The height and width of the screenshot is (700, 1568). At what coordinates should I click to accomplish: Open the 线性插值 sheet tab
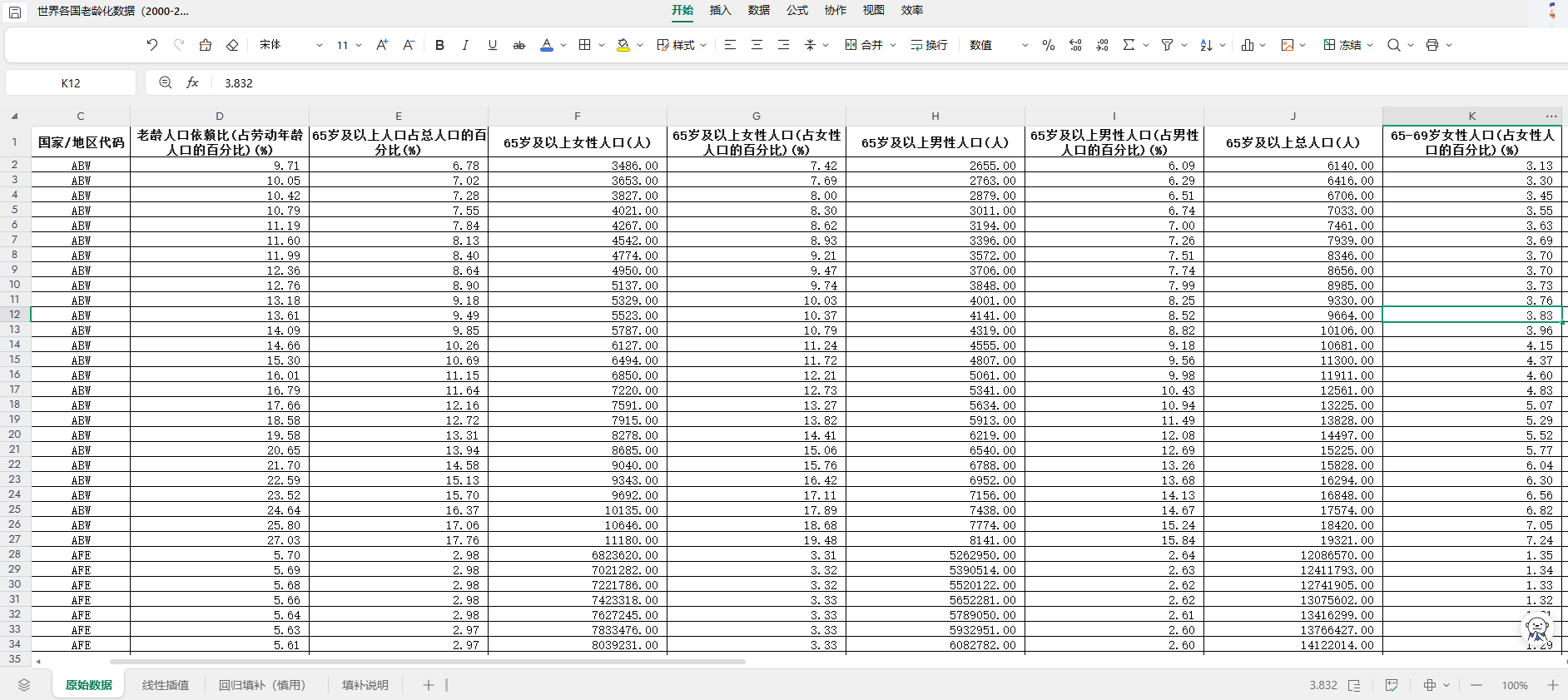pos(166,685)
